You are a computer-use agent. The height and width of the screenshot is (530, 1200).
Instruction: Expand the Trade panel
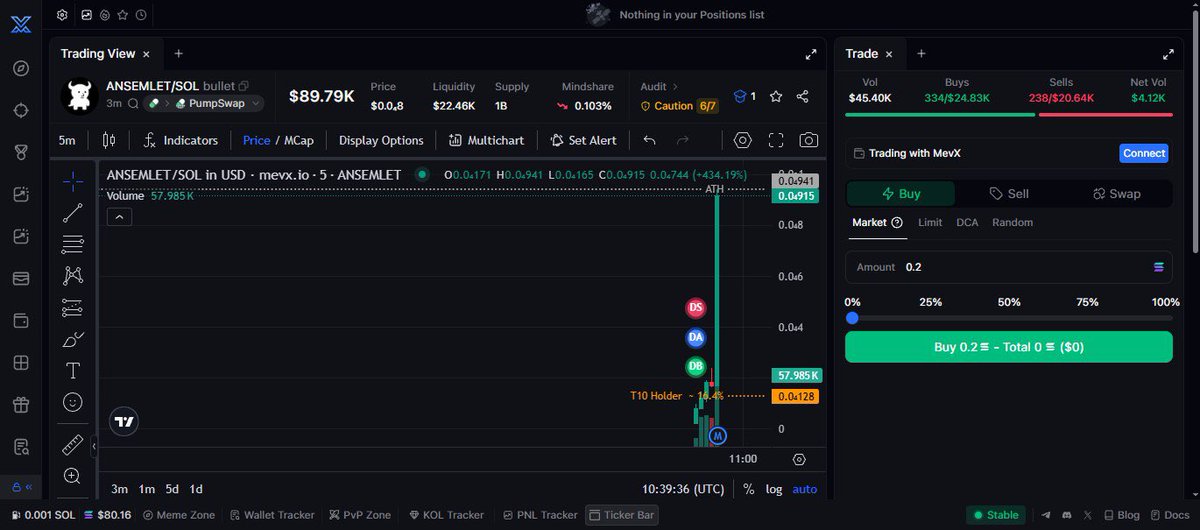click(x=1168, y=54)
